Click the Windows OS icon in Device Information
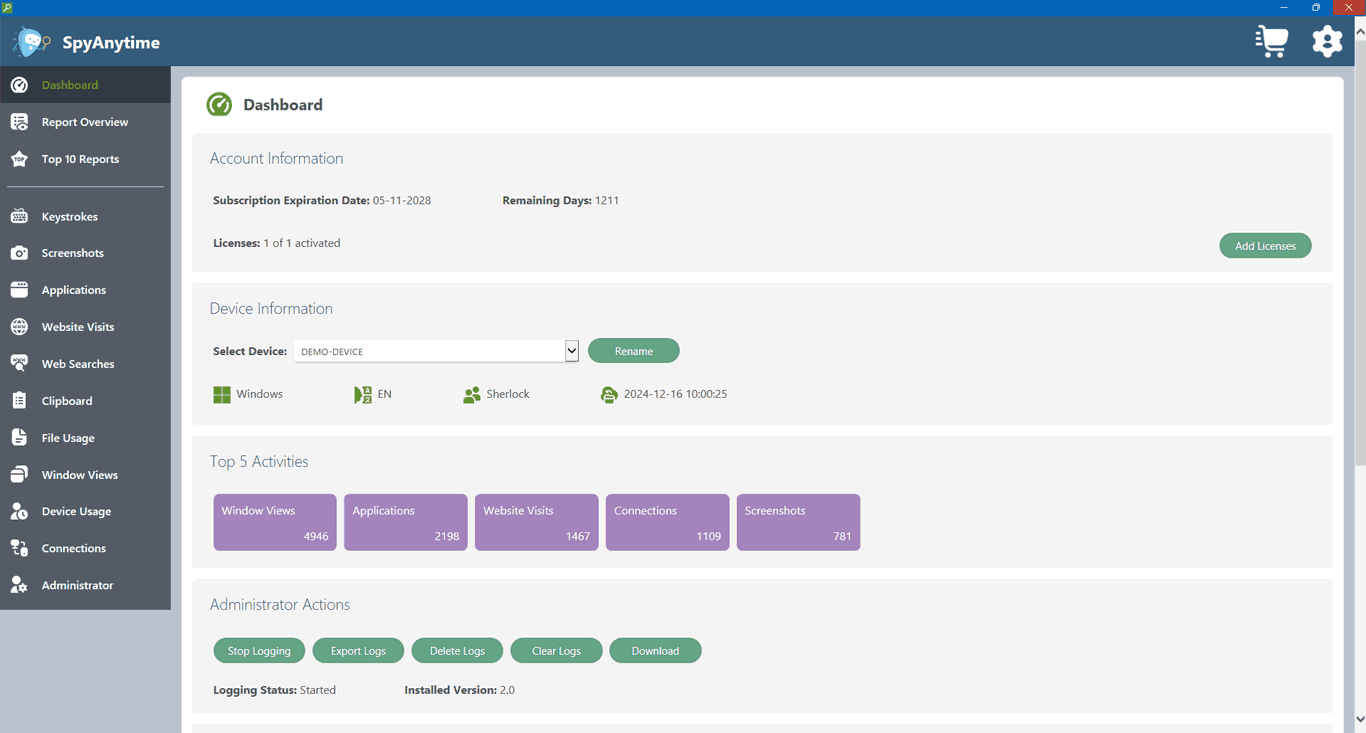1366x733 pixels. point(222,395)
